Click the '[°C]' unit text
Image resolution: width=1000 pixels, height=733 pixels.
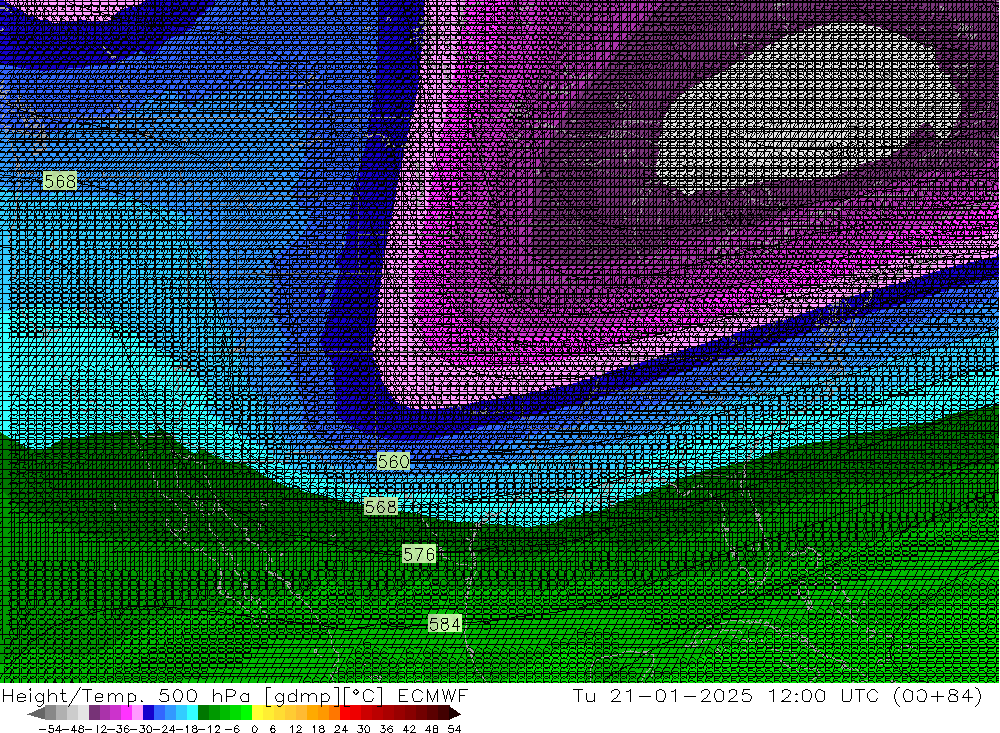click(x=364, y=696)
